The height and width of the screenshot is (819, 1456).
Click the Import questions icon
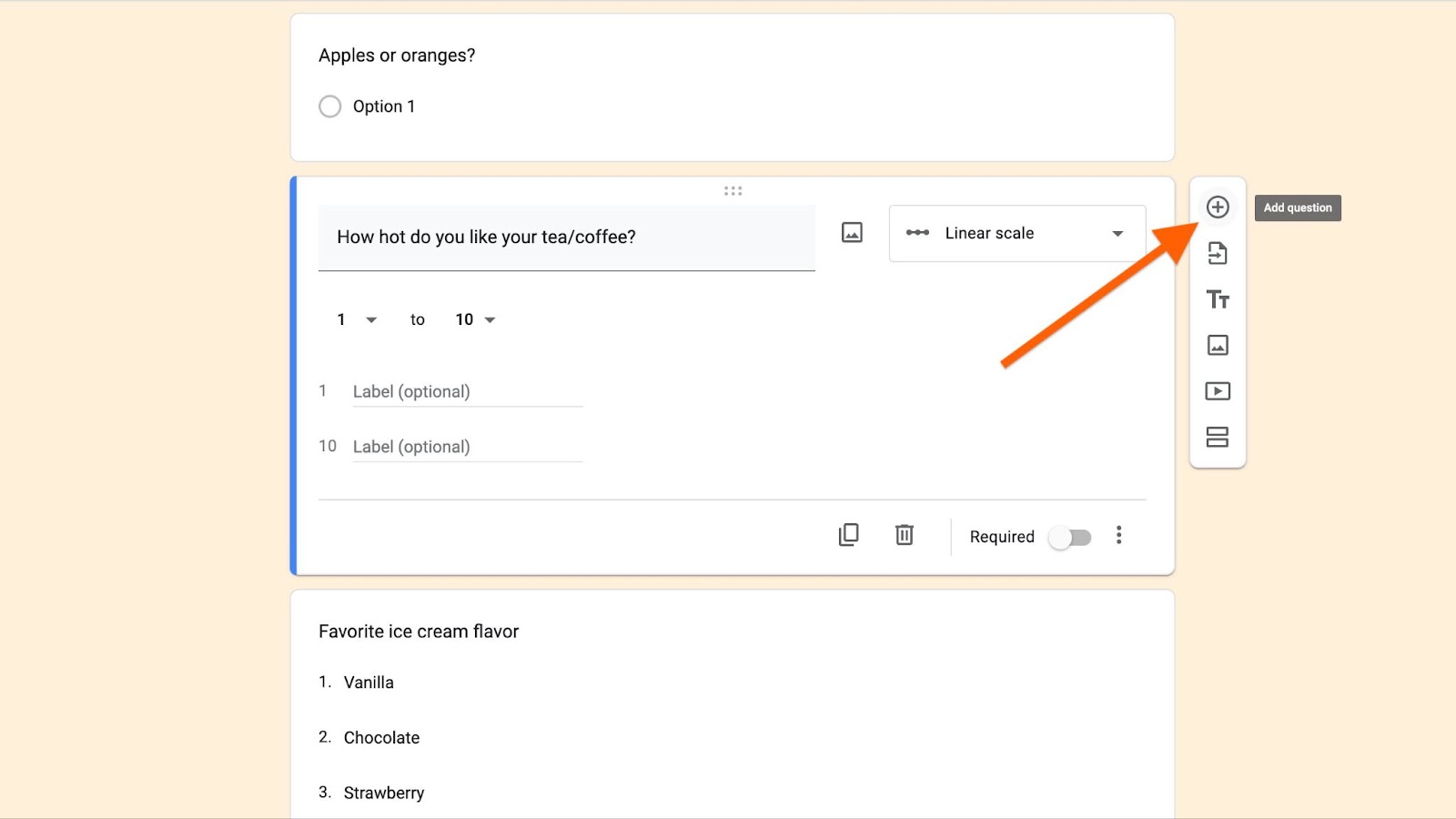click(1218, 253)
